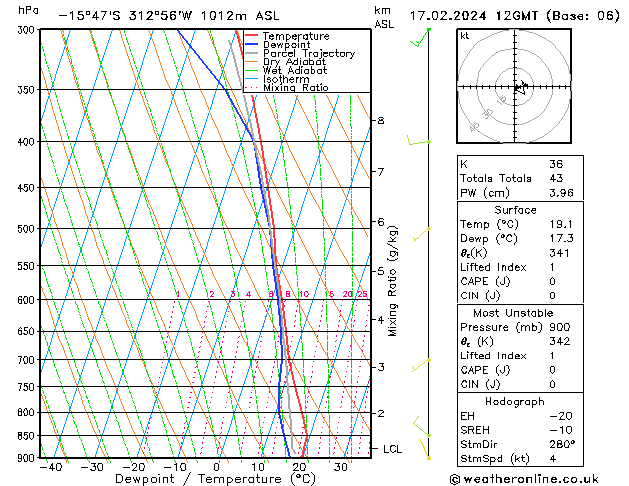Image resolution: width=629 pixels, height=486 pixels.
Task: Select the 300 pressure level label
Action: 28,30
